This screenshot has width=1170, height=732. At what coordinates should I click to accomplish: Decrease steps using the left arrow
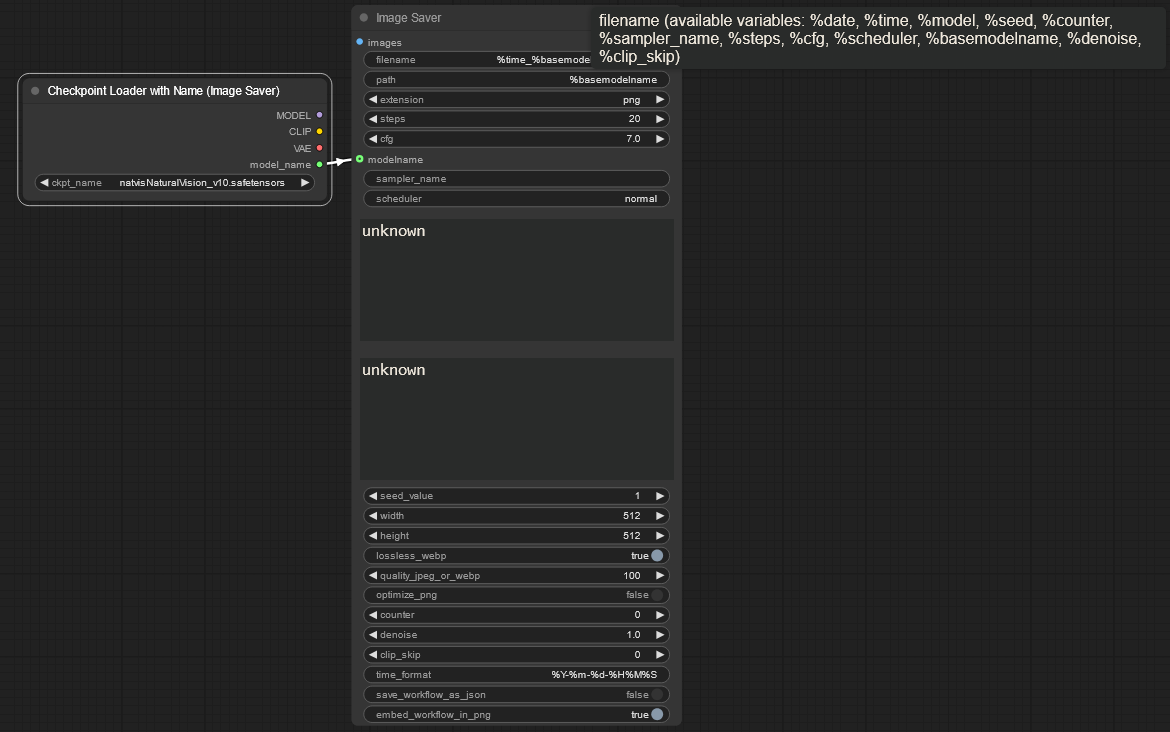[373, 119]
